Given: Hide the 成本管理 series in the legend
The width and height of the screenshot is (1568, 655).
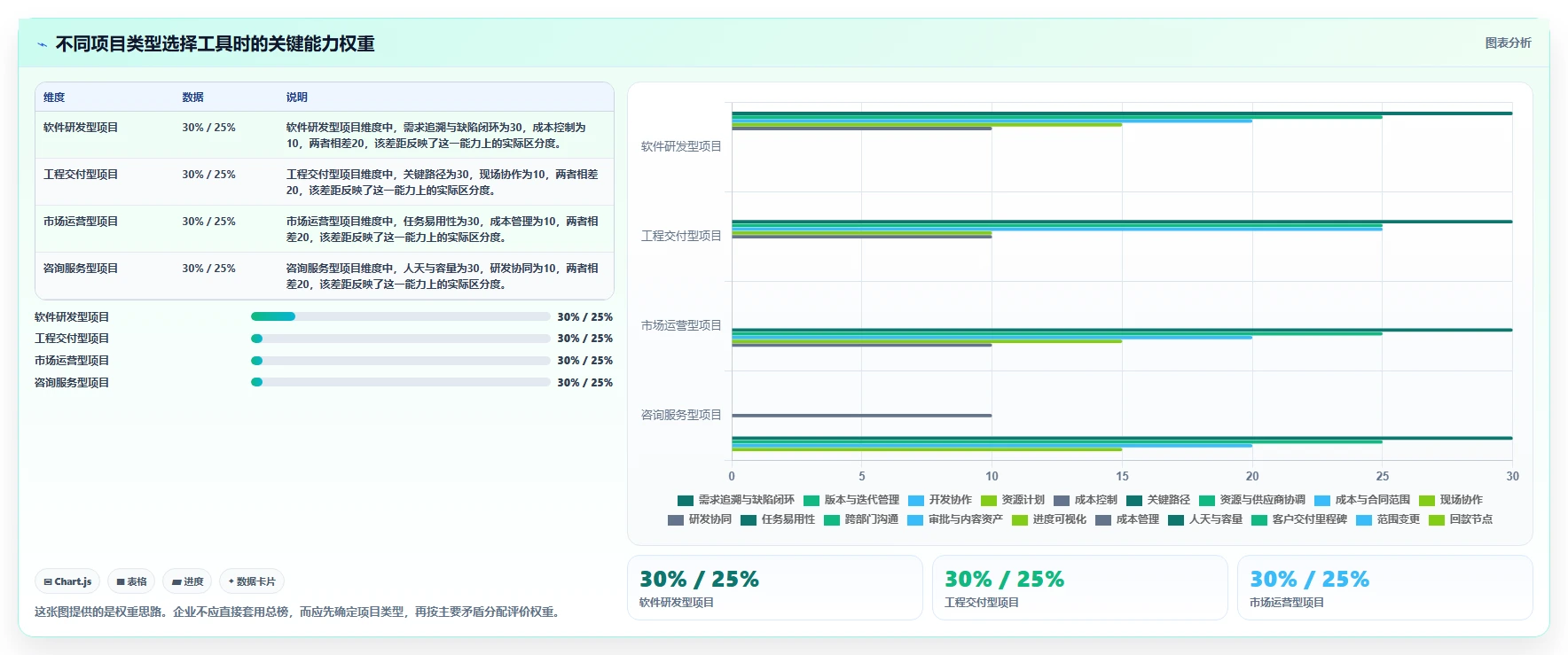Looking at the screenshot, I should pos(1127,519).
